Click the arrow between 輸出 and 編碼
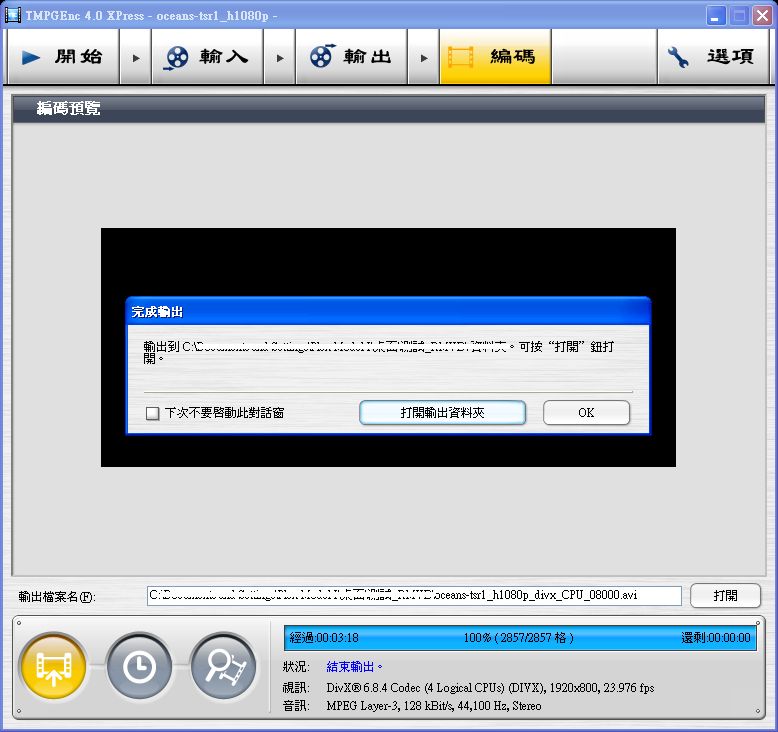The width and height of the screenshot is (778, 732). pyautogui.click(x=423, y=58)
